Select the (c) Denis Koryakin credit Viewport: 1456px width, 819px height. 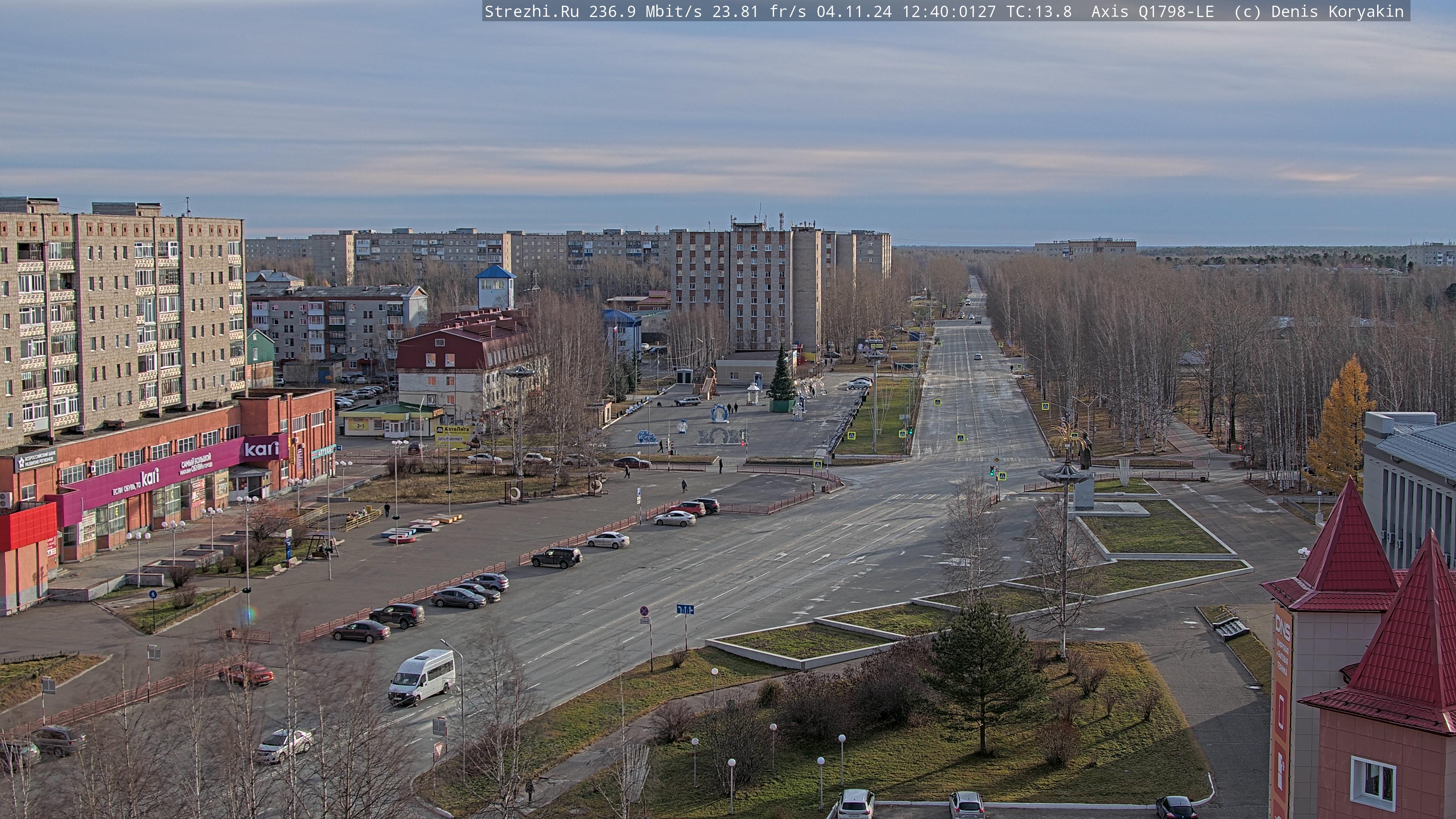1319,12
